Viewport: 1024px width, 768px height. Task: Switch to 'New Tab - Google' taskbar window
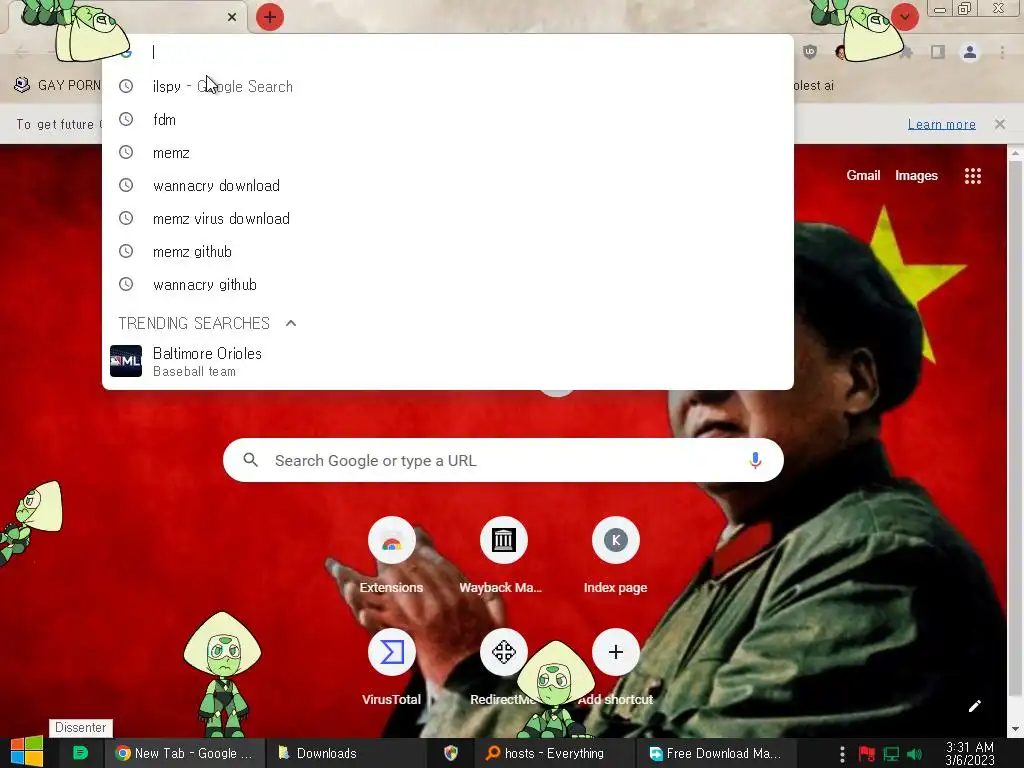point(185,753)
